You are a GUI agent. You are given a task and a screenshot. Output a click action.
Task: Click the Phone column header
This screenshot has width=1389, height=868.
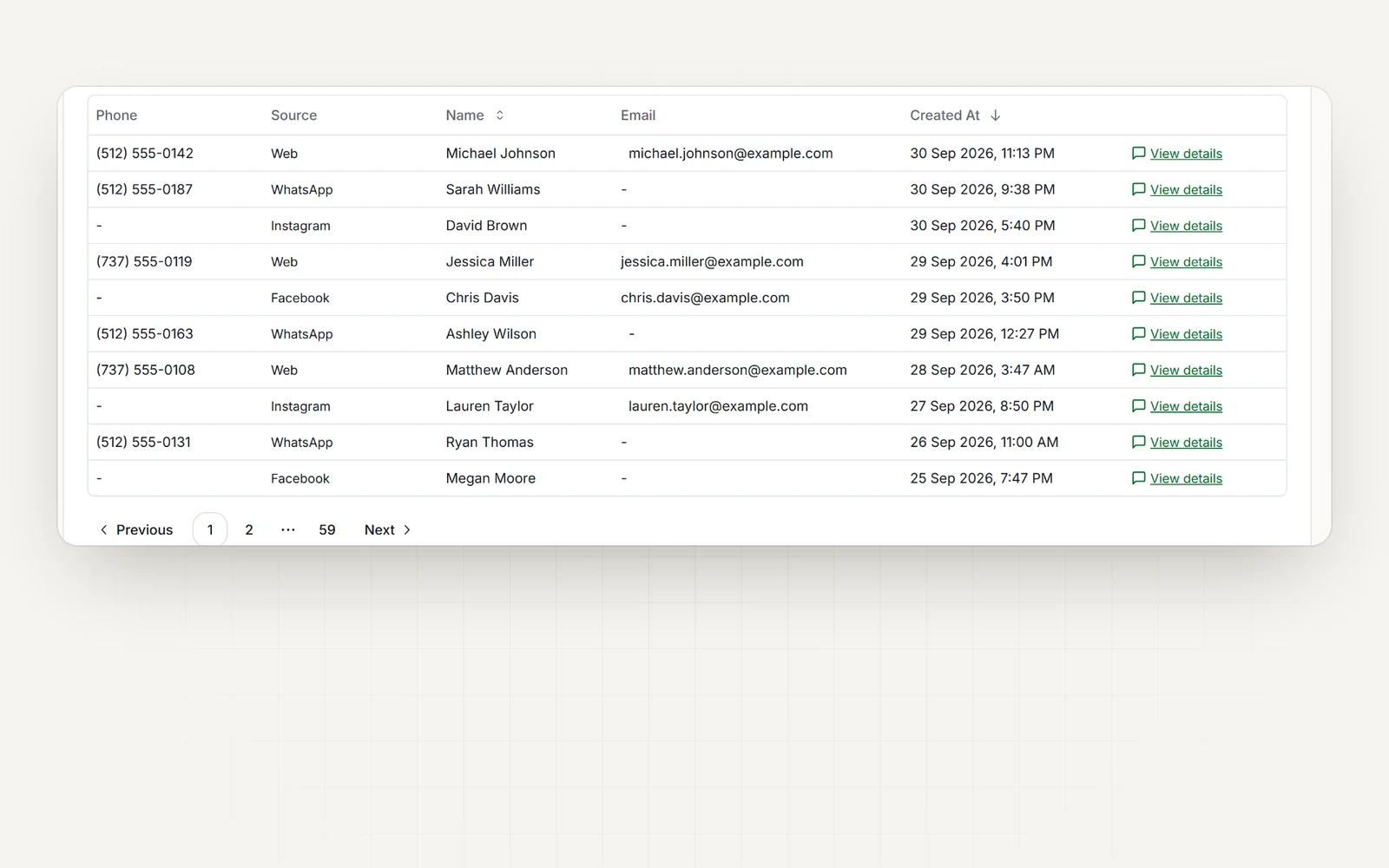[116, 115]
